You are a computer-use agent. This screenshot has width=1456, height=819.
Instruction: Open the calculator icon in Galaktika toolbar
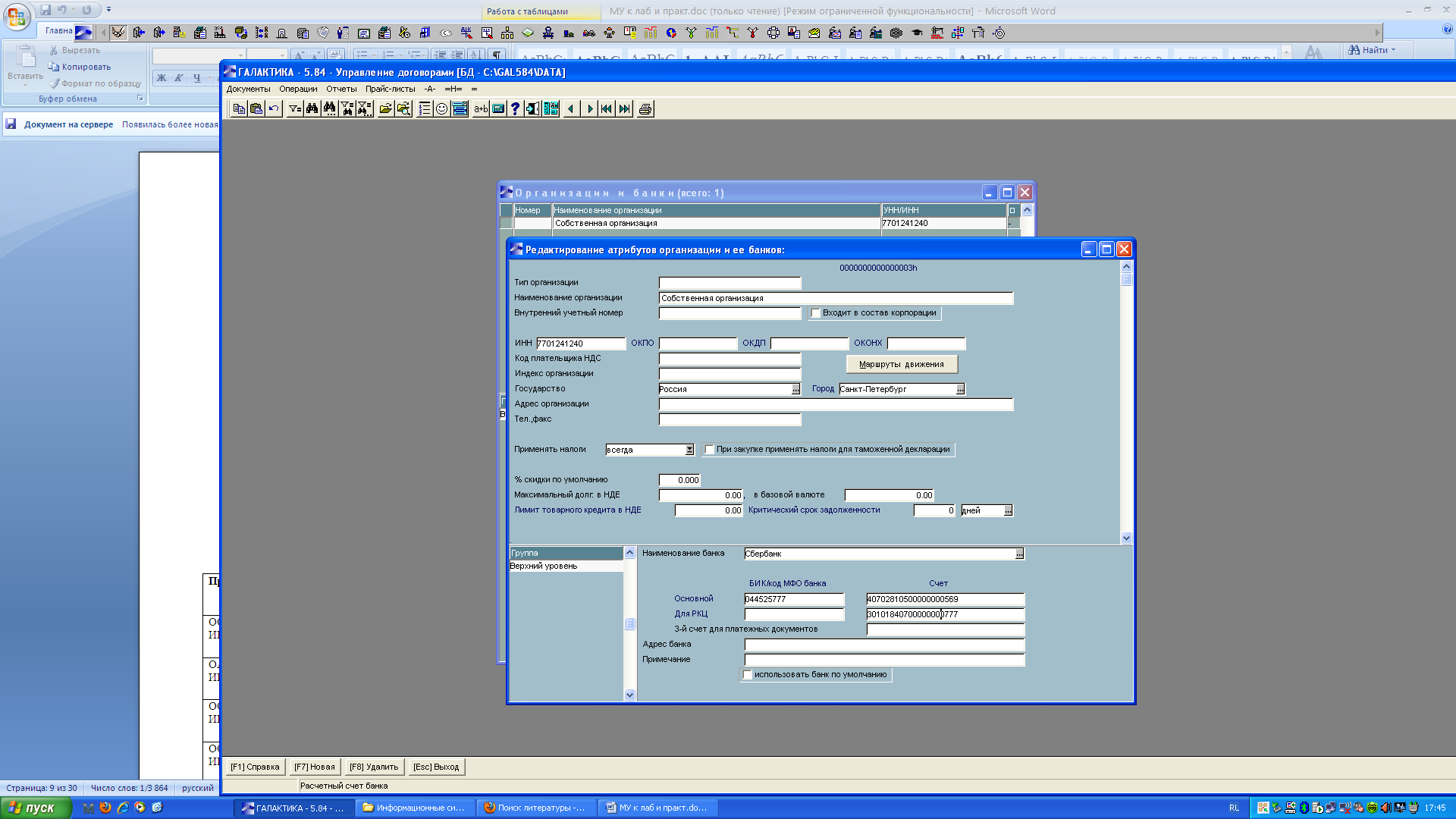pyautogui.click(x=498, y=108)
